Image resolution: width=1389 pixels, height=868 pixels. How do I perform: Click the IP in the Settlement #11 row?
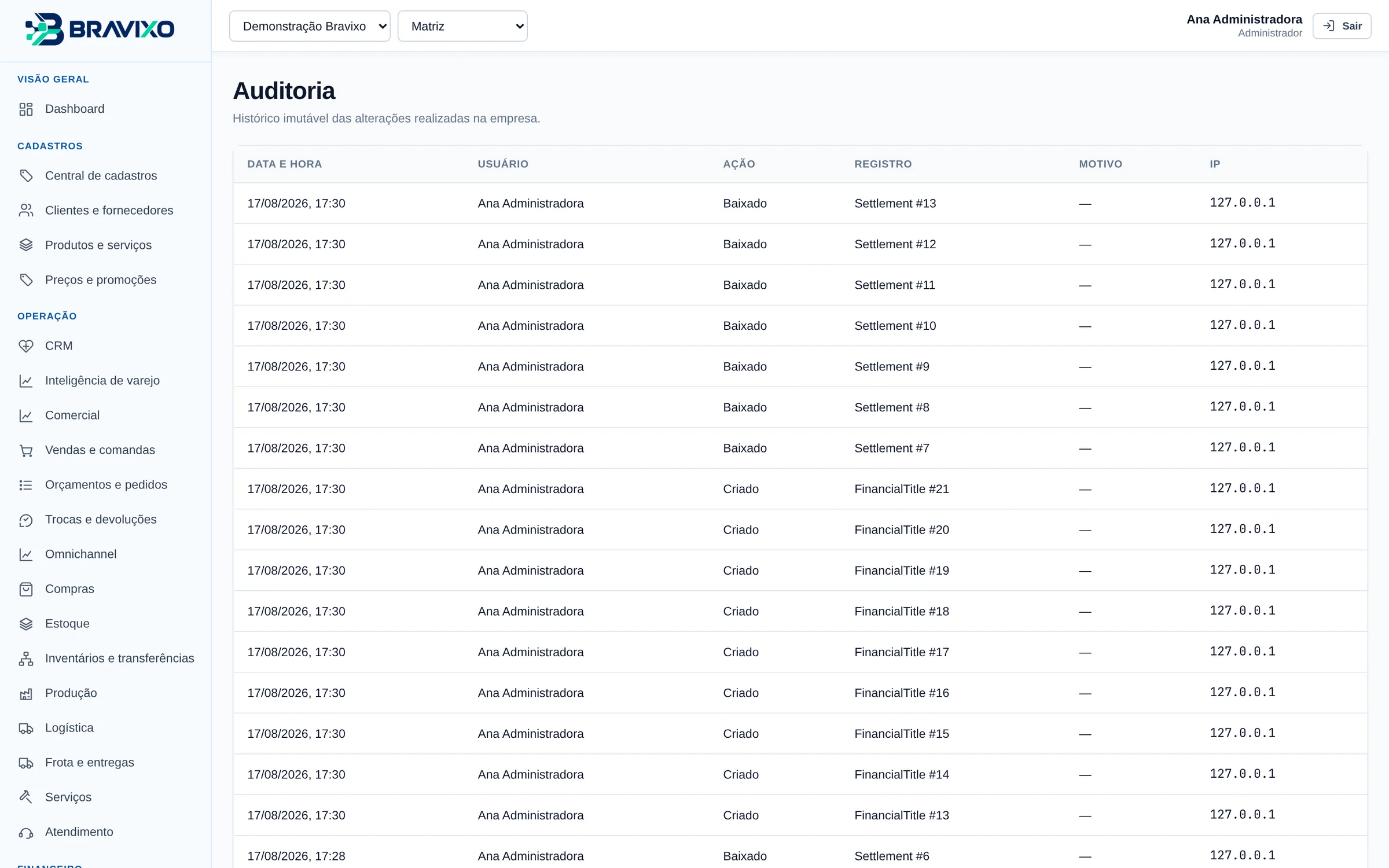coord(1243,284)
